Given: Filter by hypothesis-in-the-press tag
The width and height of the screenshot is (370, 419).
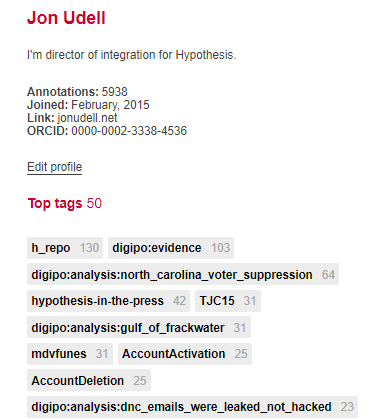Looking at the screenshot, I should coord(109,301).
